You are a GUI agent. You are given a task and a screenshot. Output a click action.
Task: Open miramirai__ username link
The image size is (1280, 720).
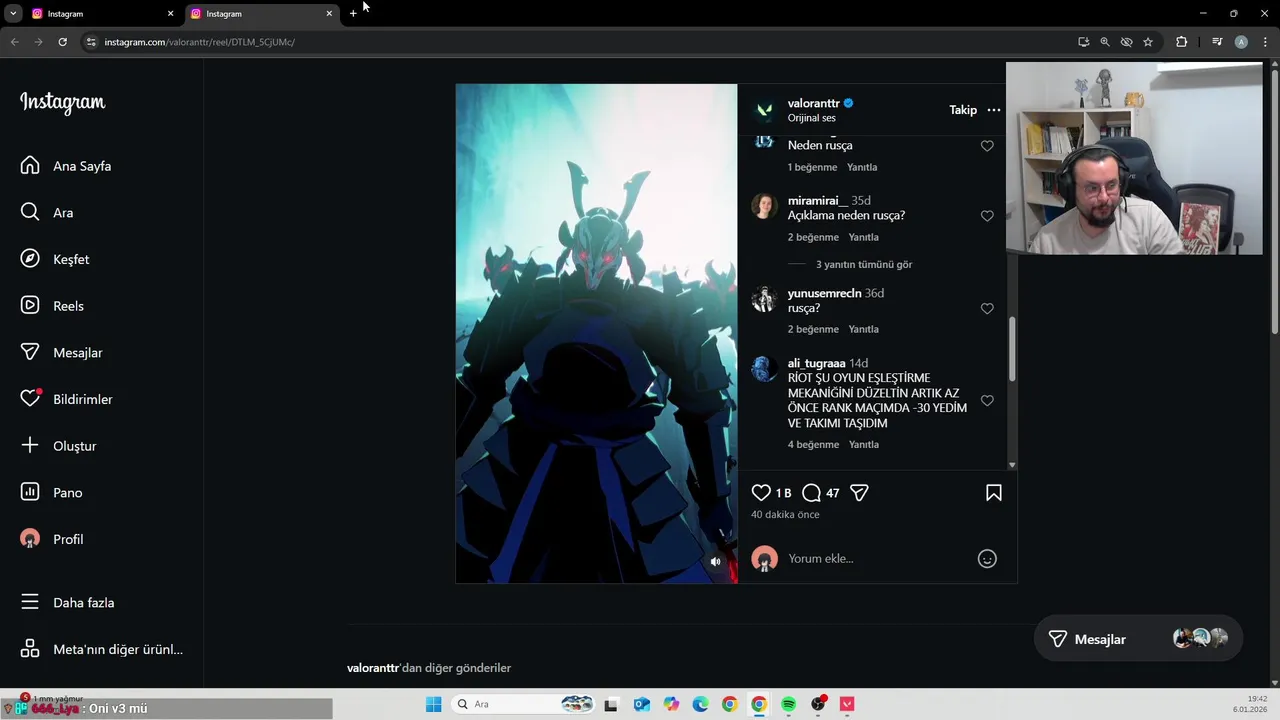(817, 201)
